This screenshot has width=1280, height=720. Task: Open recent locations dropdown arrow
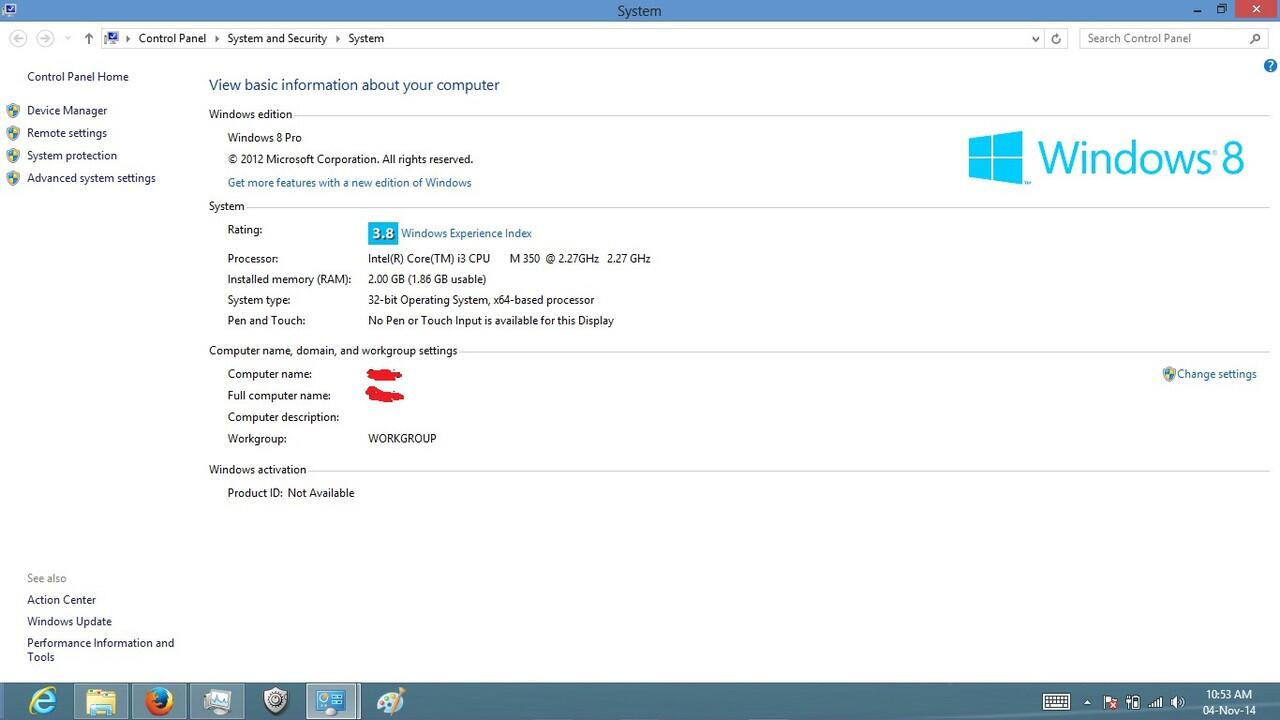coord(67,38)
